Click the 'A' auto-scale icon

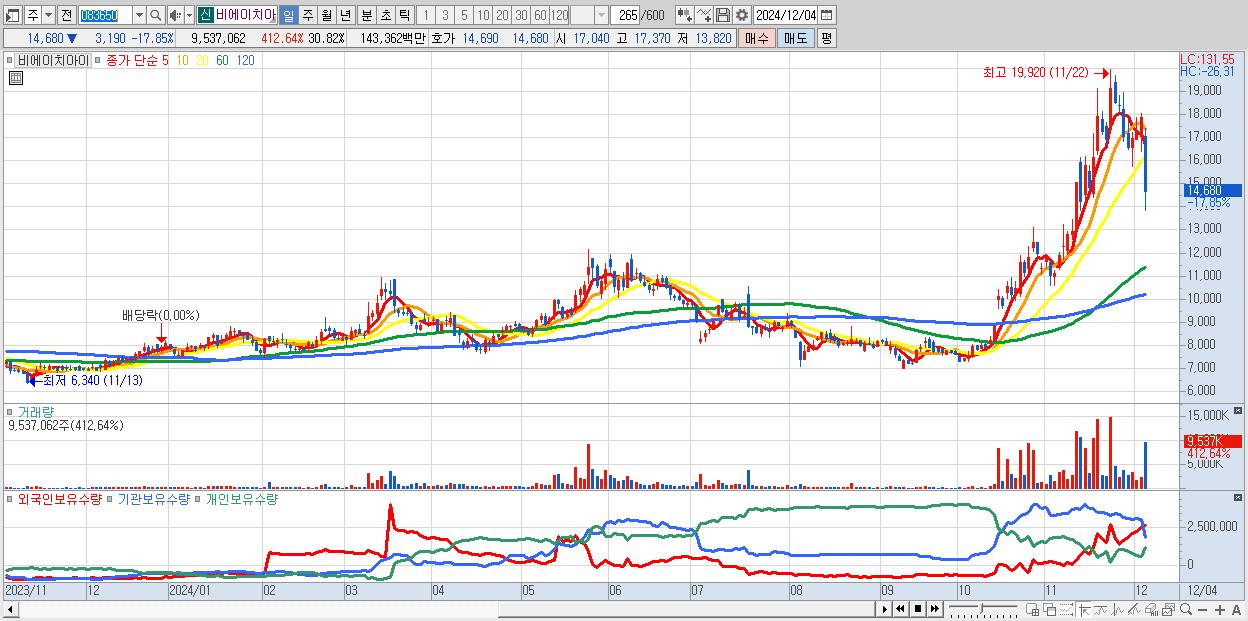(1236, 610)
